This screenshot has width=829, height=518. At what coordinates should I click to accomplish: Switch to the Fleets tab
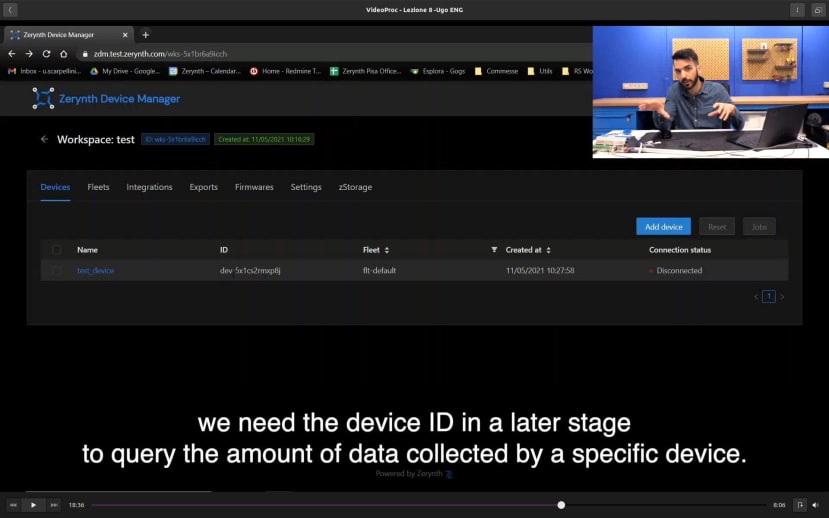coord(98,187)
